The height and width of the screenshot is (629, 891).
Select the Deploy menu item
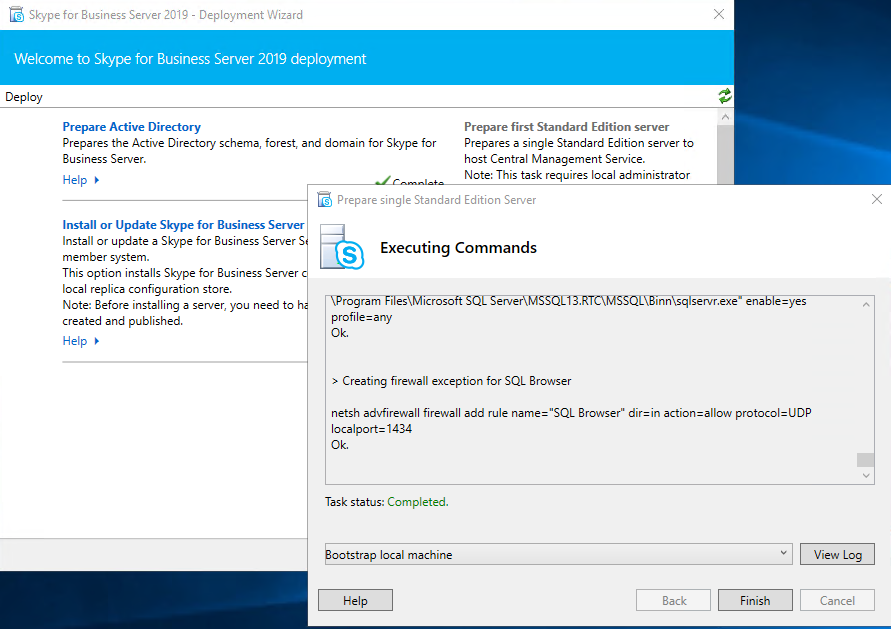[24, 97]
